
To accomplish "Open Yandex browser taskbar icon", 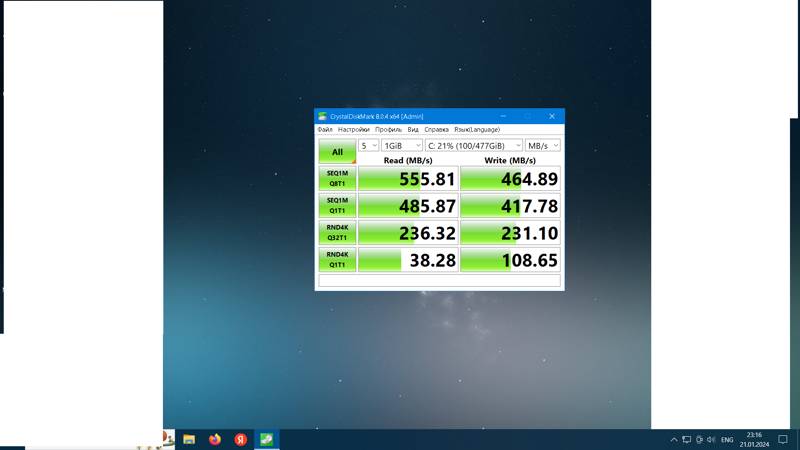I will 241,439.
